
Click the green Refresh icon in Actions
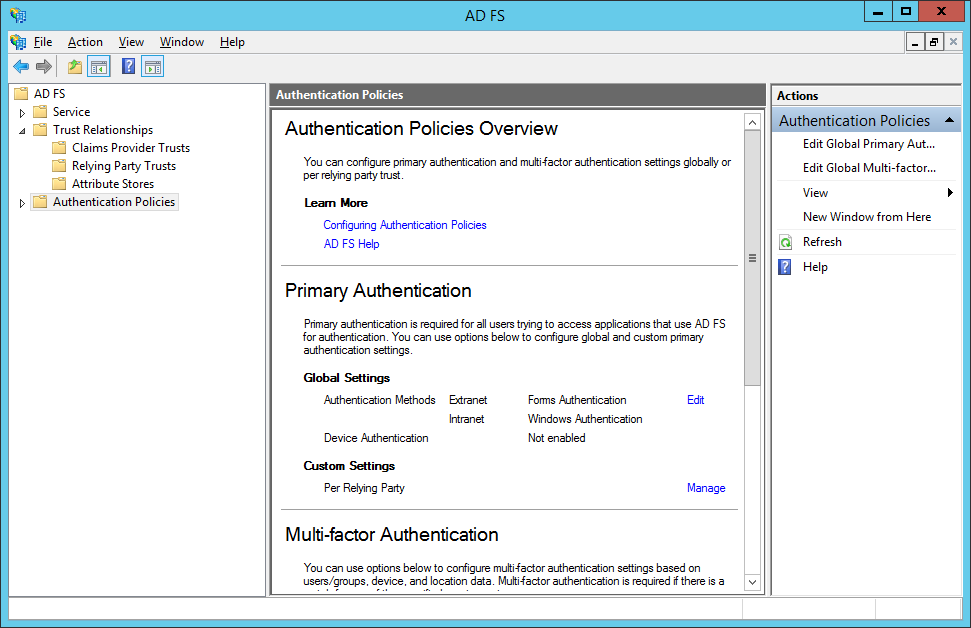[x=785, y=242]
